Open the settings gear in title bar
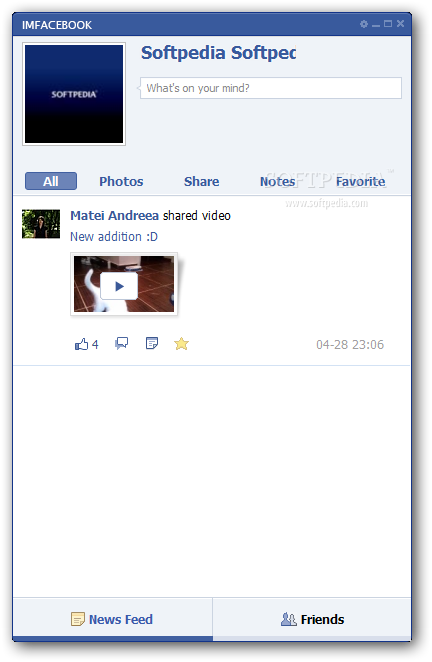This screenshot has width=432, height=662. coord(364,24)
